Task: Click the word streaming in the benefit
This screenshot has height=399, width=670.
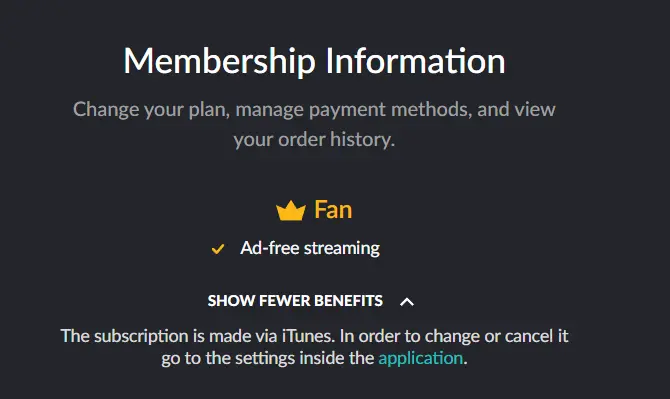Action: click(x=342, y=249)
